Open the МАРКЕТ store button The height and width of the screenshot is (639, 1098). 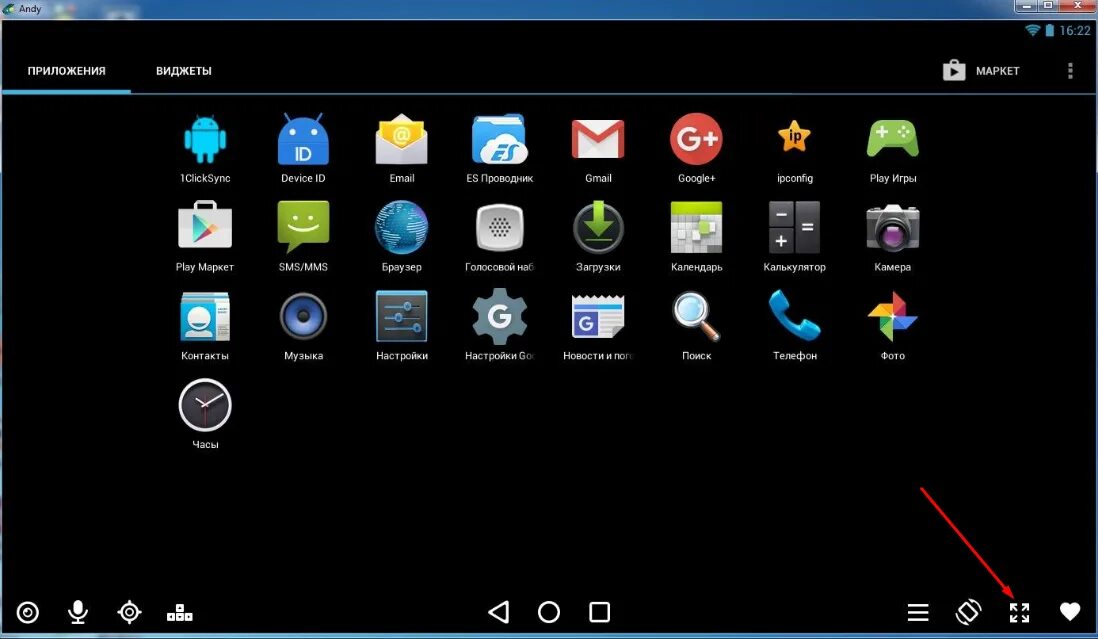pyautogui.click(x=981, y=71)
